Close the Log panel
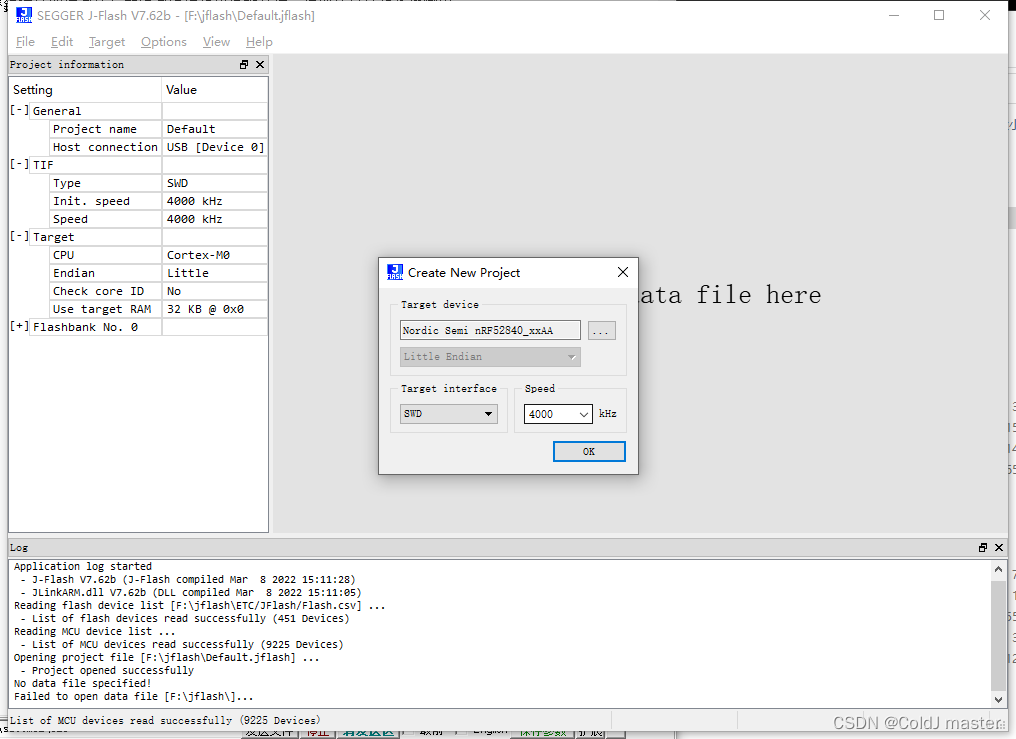Screen dimensions: 1016x739 coord(999,547)
